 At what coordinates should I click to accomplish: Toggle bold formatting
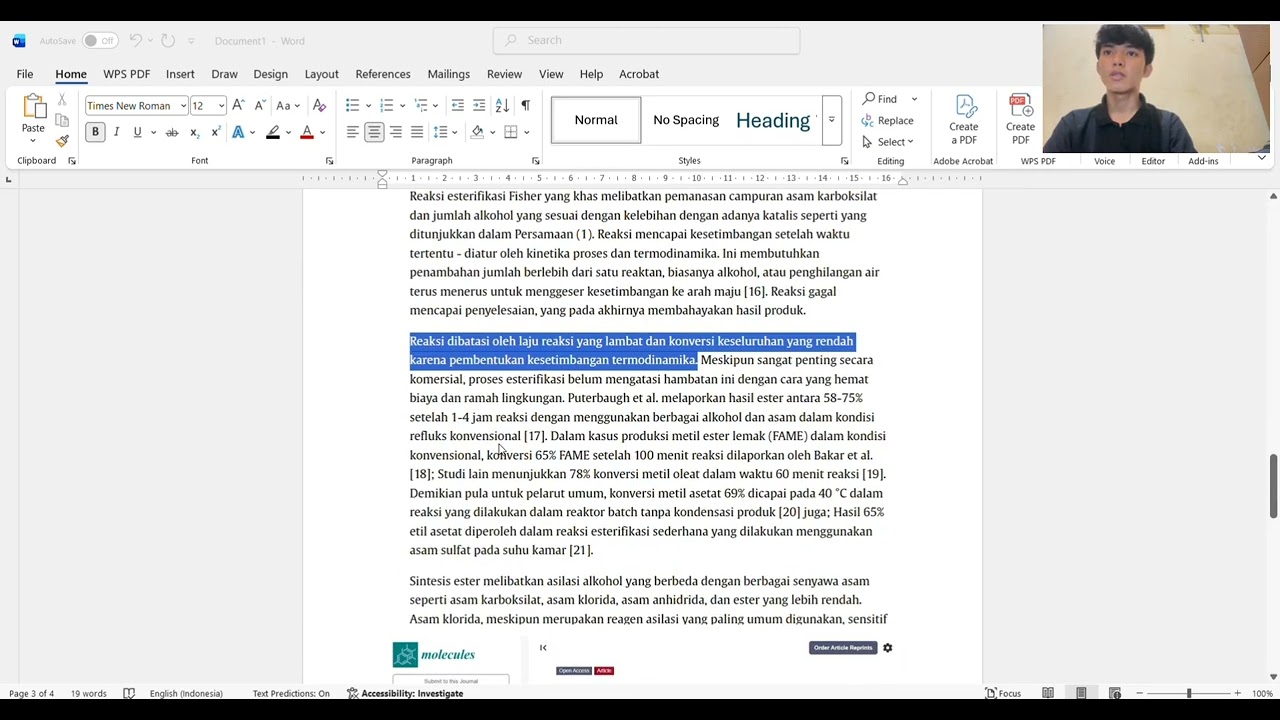[95, 132]
